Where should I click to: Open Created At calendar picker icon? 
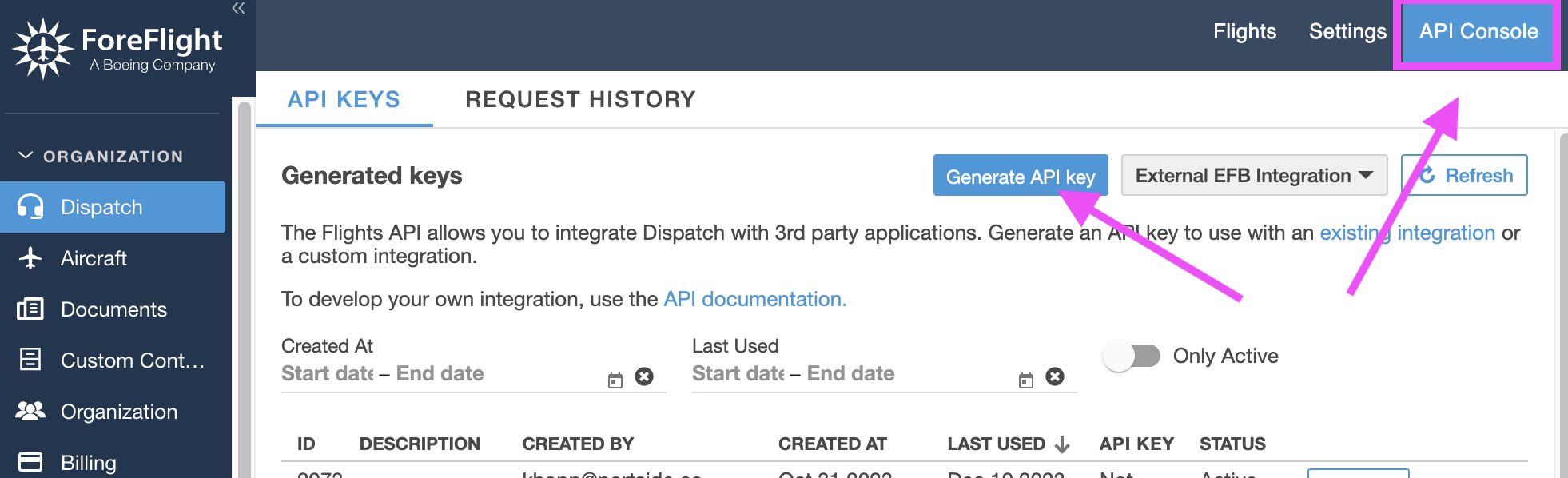[615, 380]
